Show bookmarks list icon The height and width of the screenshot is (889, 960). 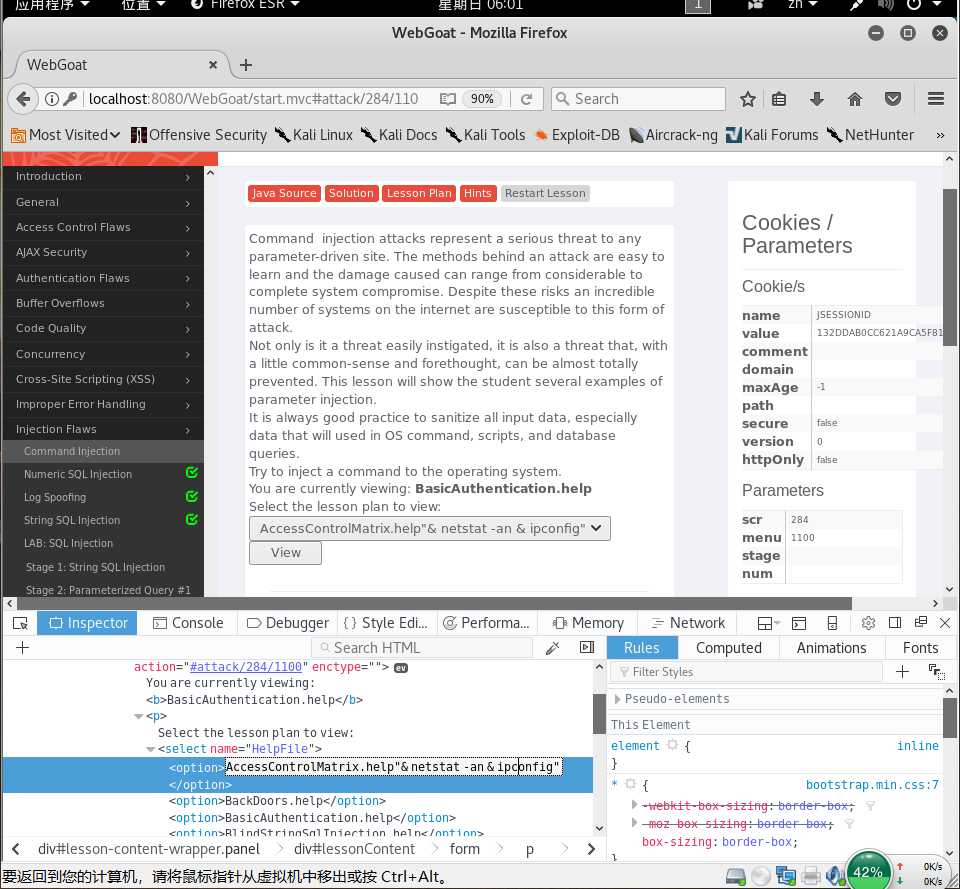point(779,99)
